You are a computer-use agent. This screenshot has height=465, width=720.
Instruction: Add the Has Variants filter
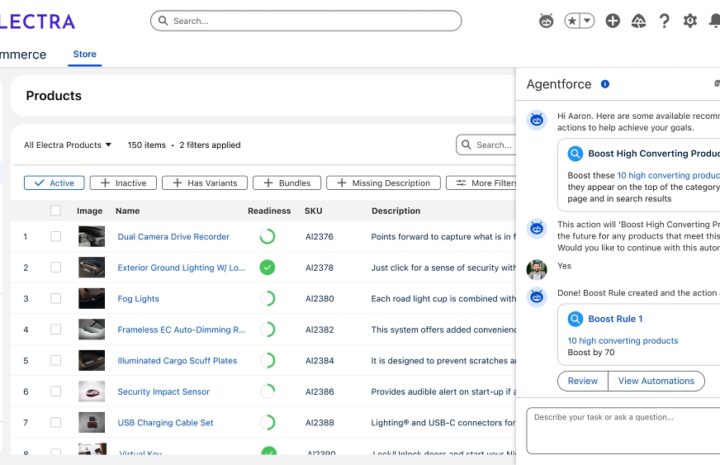(x=205, y=183)
